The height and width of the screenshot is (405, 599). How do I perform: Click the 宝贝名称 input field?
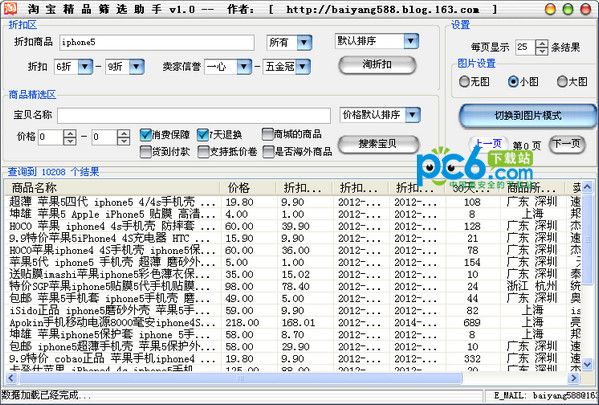194,115
